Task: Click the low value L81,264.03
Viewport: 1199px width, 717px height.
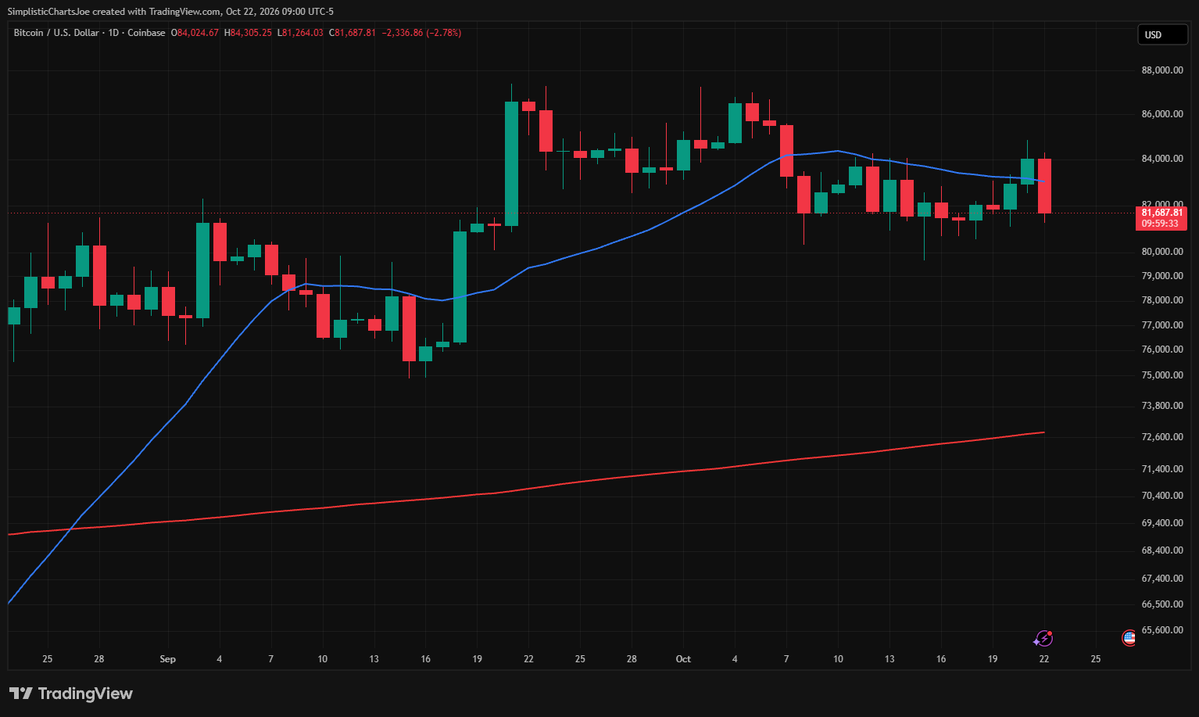Action: click(301, 33)
